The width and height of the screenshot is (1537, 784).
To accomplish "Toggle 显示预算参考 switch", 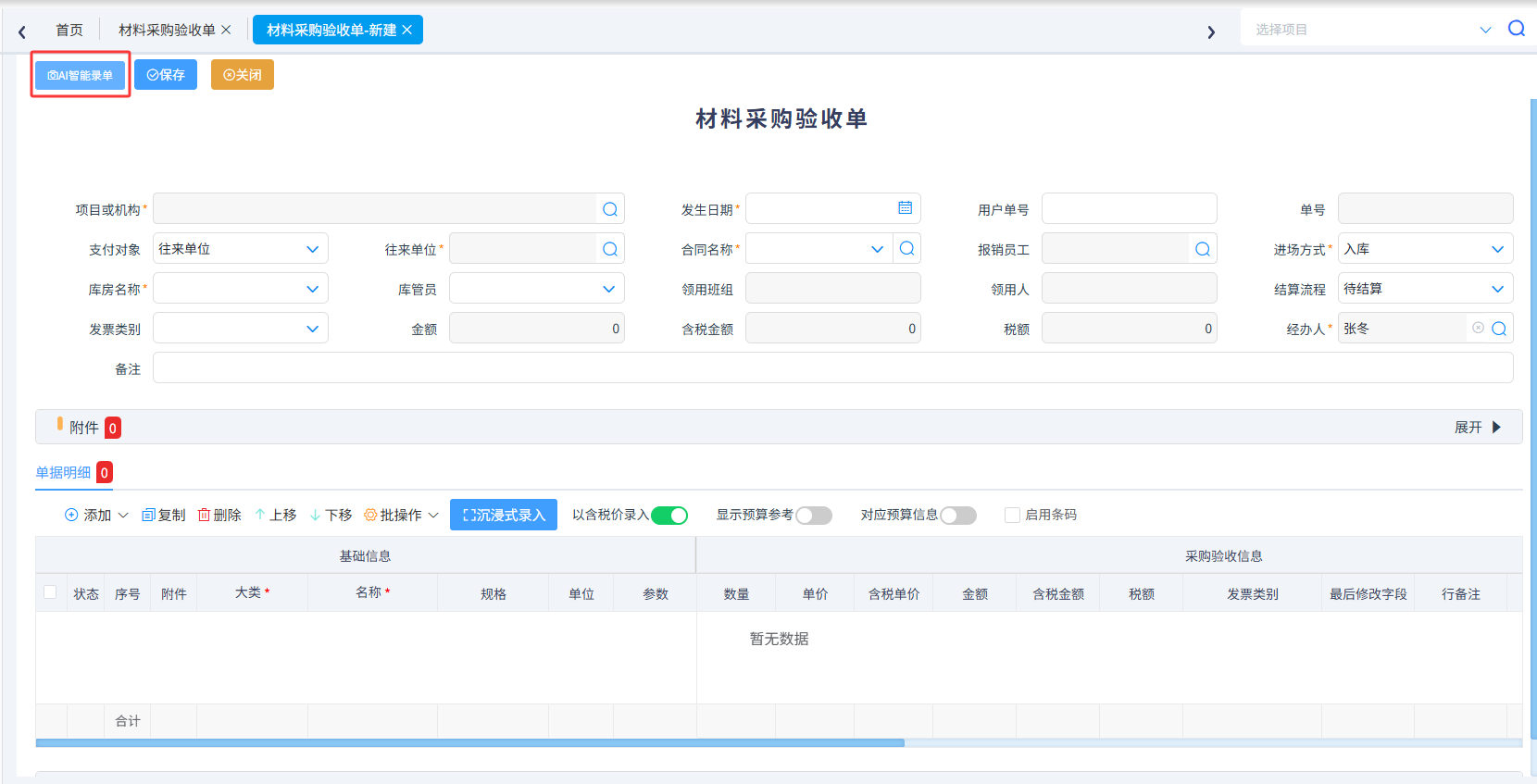I will click(814, 516).
